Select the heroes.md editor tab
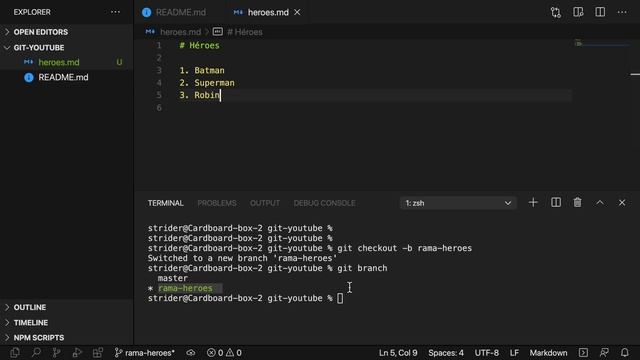The height and width of the screenshot is (360, 640). pyautogui.click(x=268, y=12)
